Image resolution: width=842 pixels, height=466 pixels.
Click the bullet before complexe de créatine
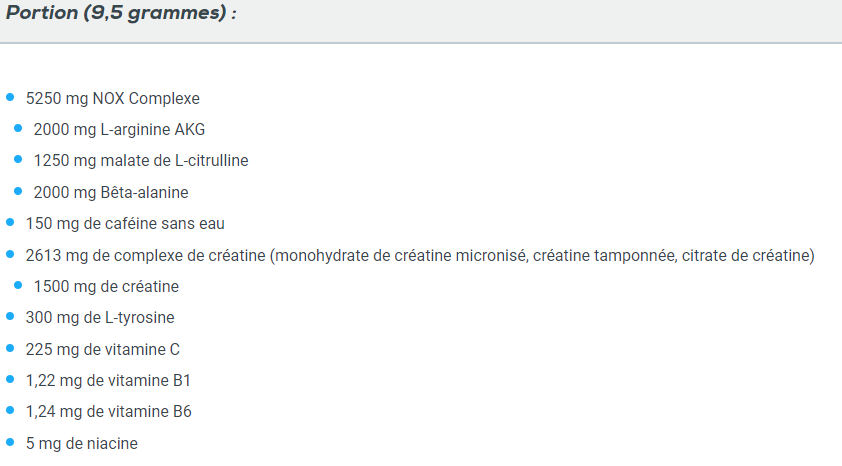click(10, 254)
